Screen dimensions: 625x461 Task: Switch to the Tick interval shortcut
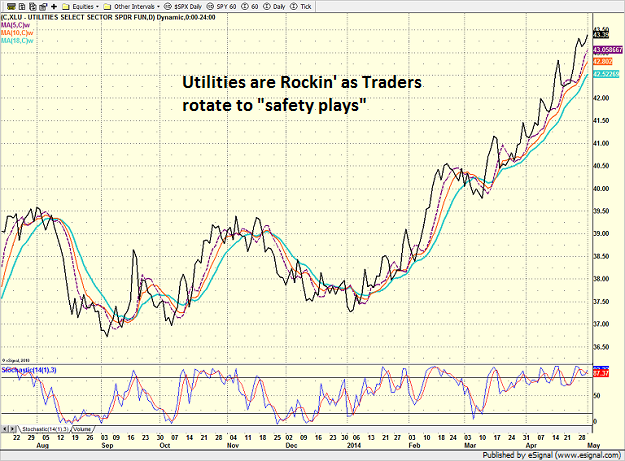click(301, 7)
